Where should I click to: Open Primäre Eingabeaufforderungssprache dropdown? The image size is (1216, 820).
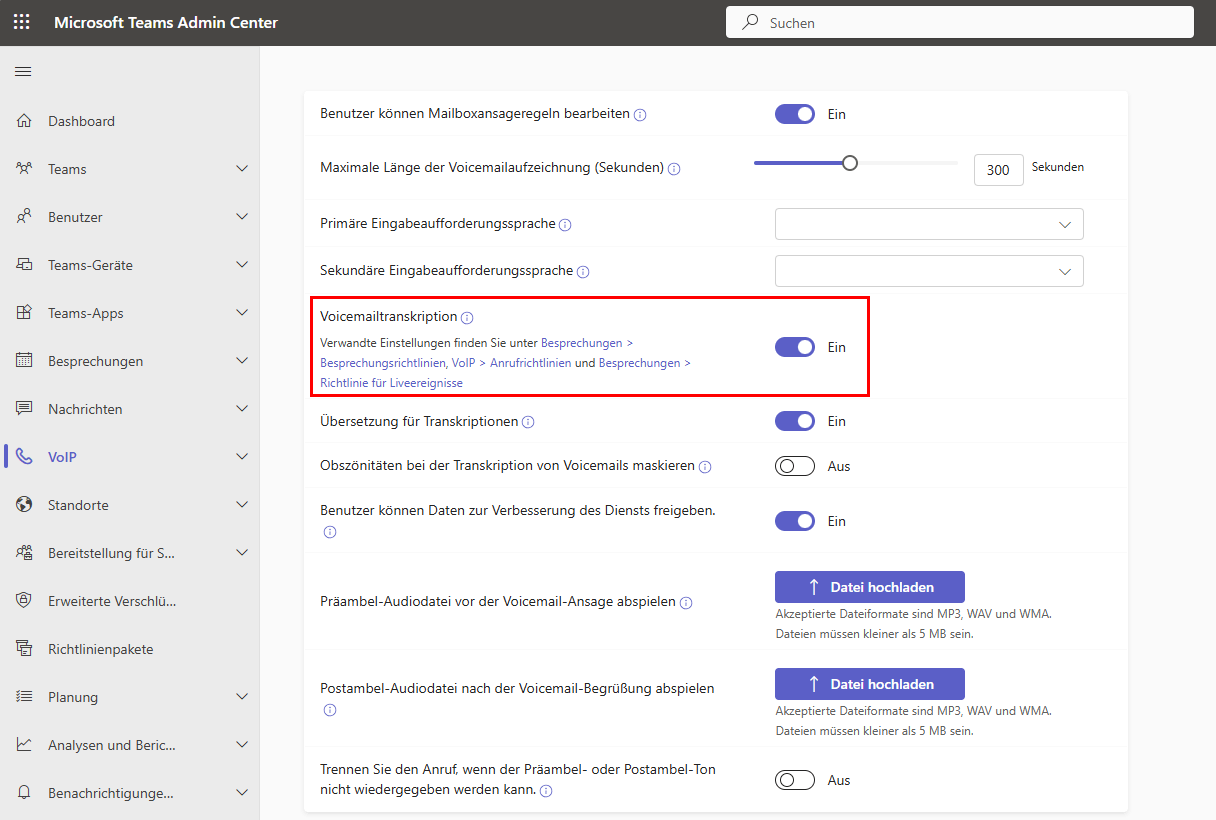coord(929,224)
